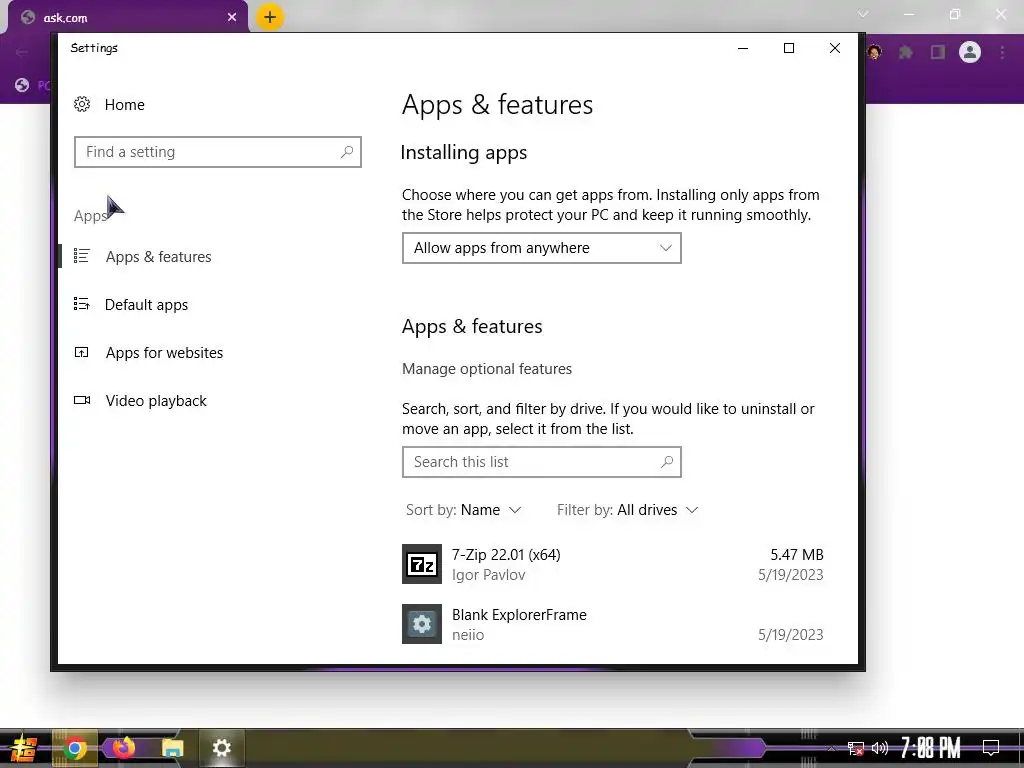The image size is (1024, 768).
Task: Switch to ask.com browser tab
Action: 127,18
